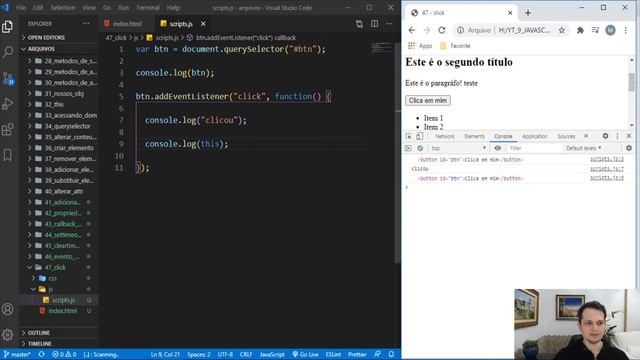Split the editor to the right
Image resolution: width=640 pixels, height=360 pixels.
(x=374, y=24)
